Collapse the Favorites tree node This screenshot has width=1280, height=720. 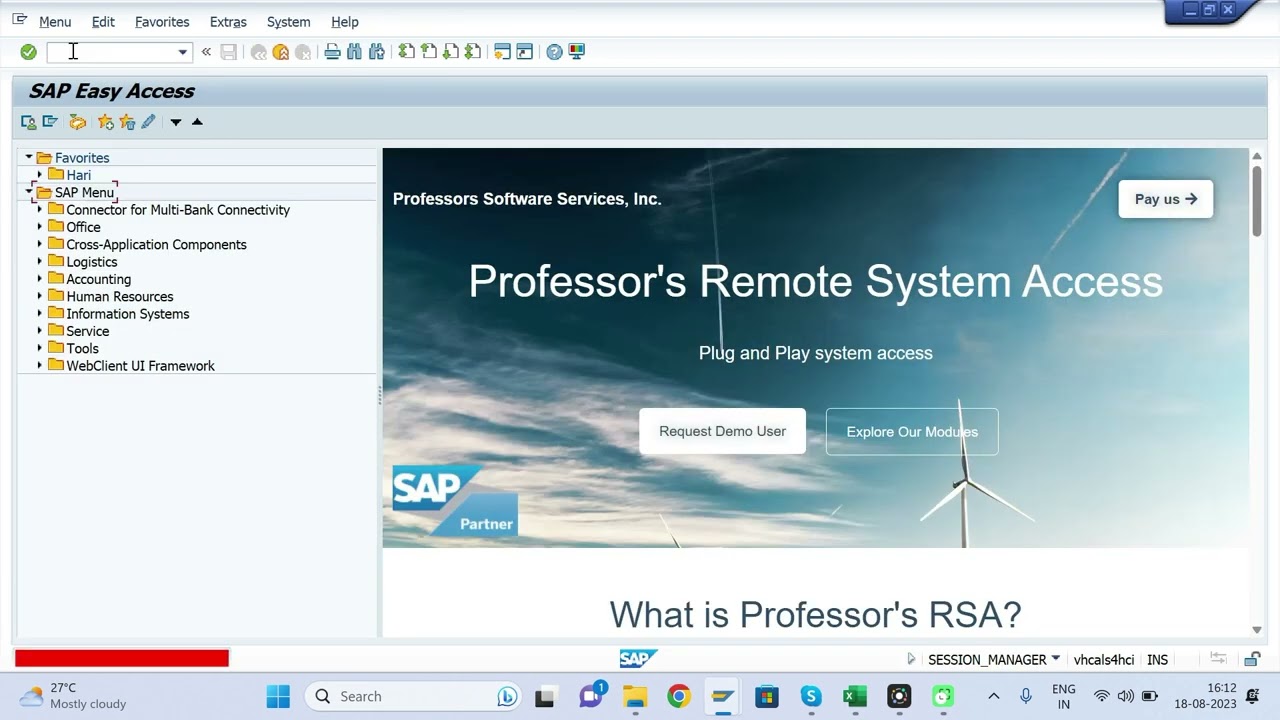(29, 157)
